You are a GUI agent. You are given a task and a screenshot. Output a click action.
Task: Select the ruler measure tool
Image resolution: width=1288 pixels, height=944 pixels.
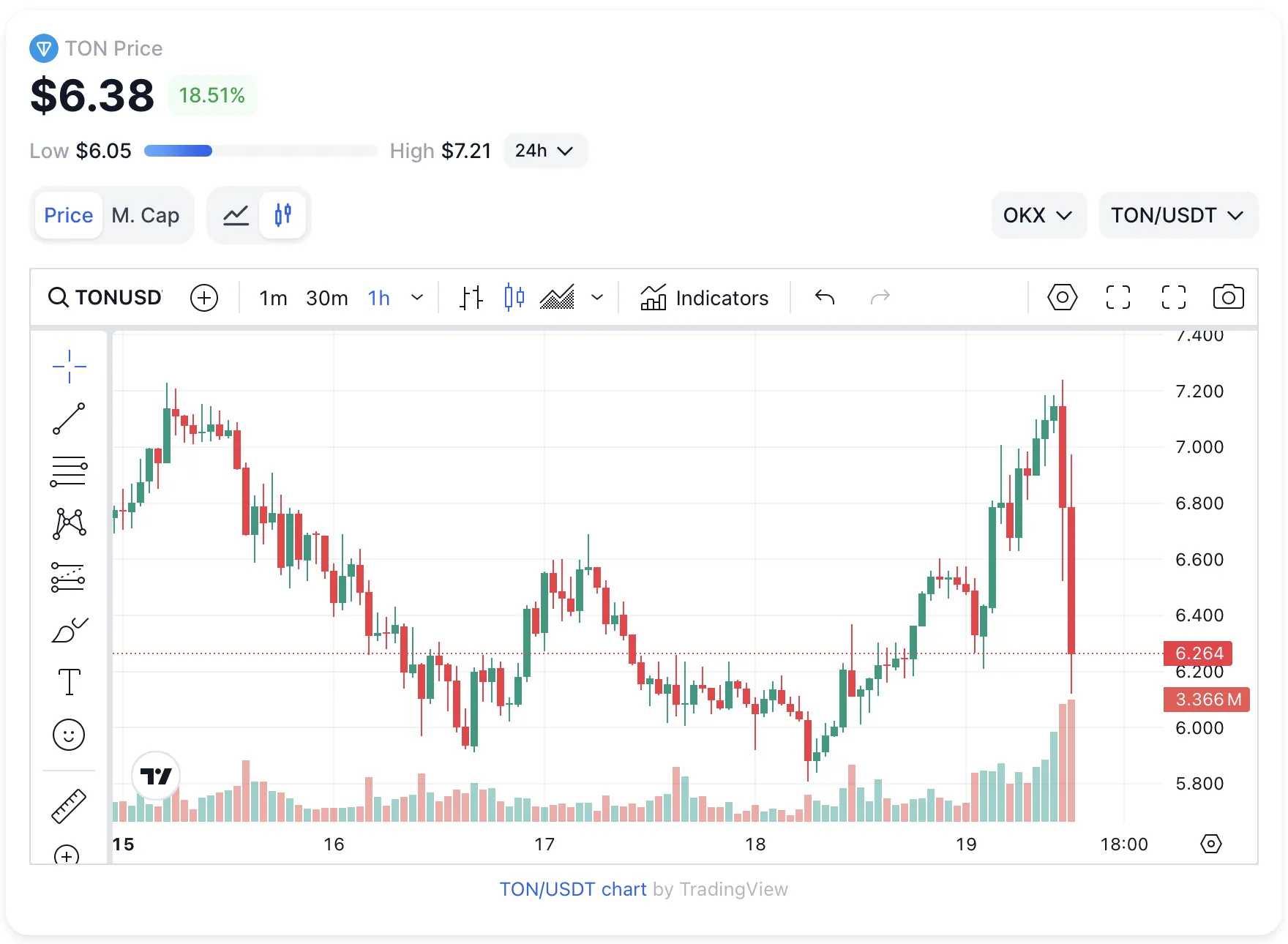(69, 806)
